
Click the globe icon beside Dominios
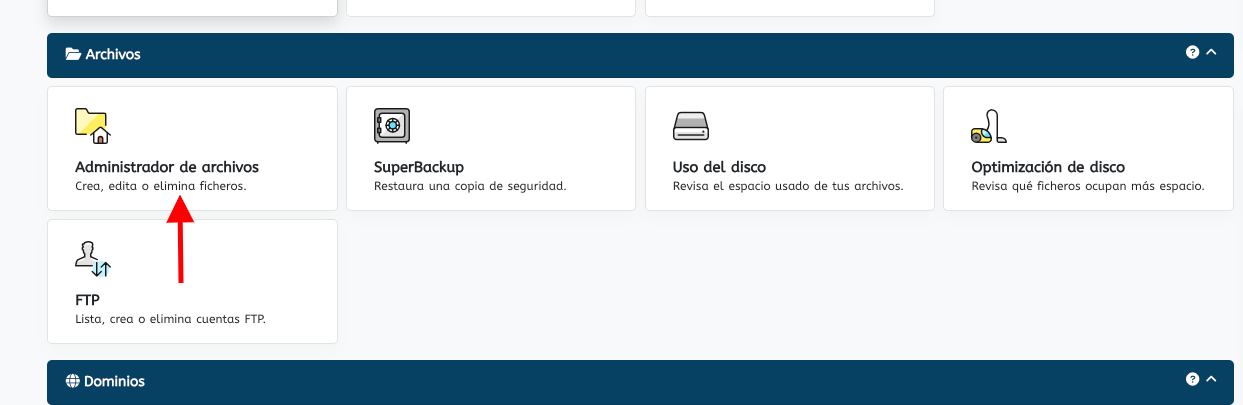pyautogui.click(x=72, y=381)
